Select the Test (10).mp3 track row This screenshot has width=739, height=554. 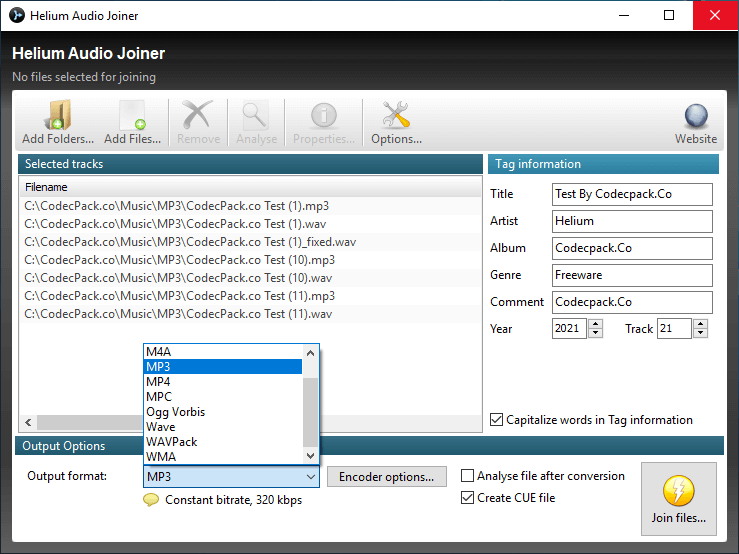click(x=250, y=260)
